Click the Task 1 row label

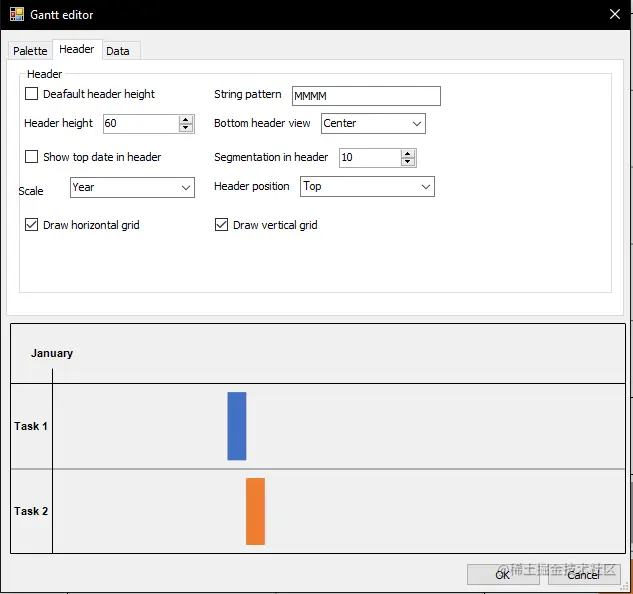point(31,426)
